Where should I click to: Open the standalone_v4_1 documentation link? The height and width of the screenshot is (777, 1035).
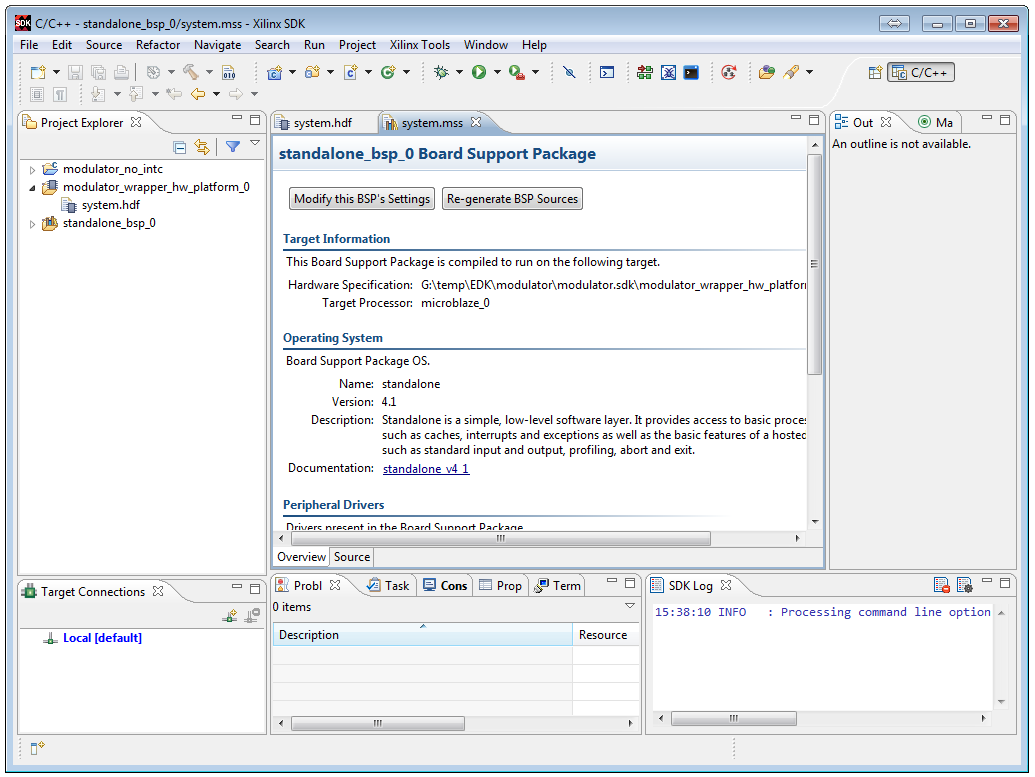click(426, 469)
